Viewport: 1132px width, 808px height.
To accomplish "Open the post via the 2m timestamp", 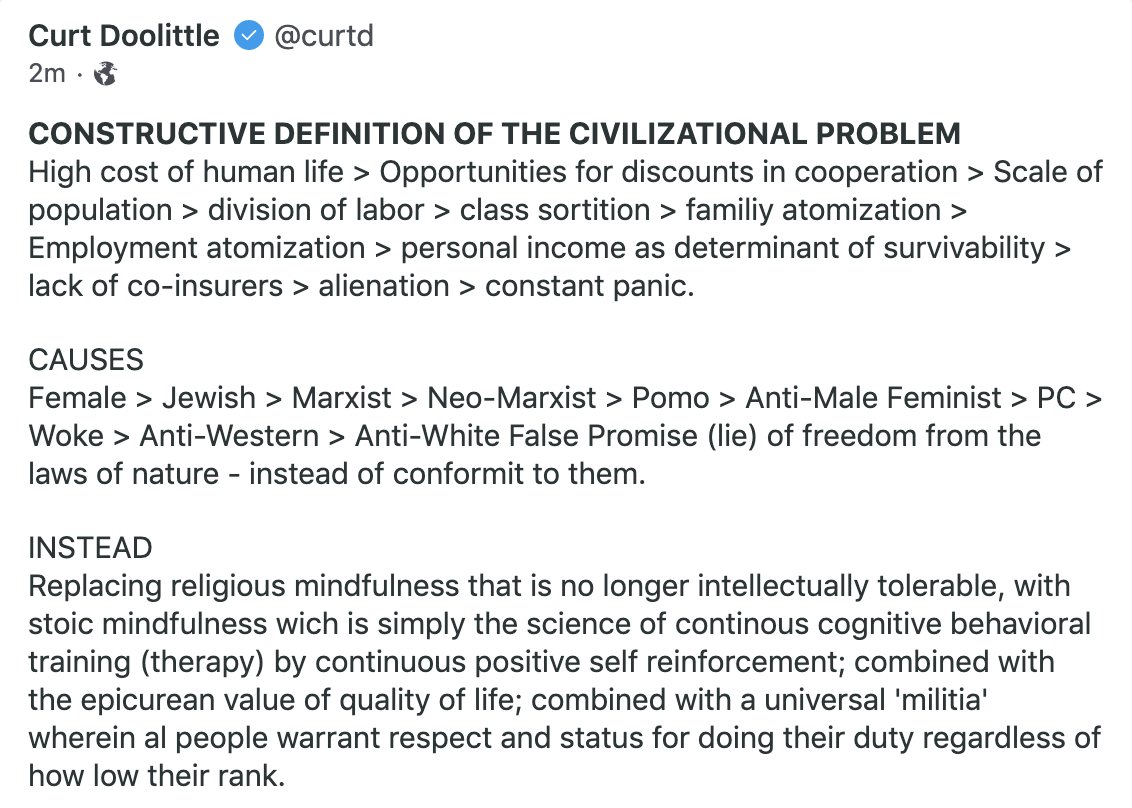I will click(47, 73).
